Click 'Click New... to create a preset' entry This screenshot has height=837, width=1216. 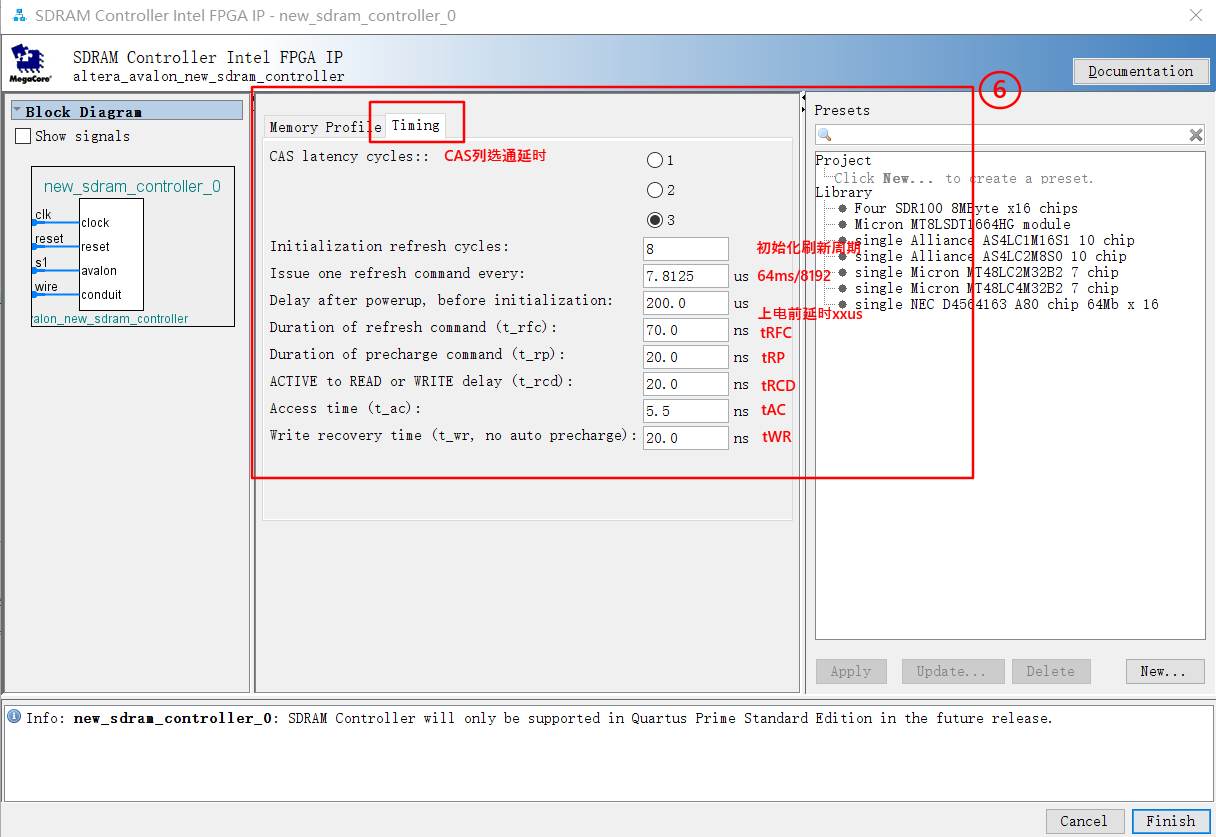[964, 178]
